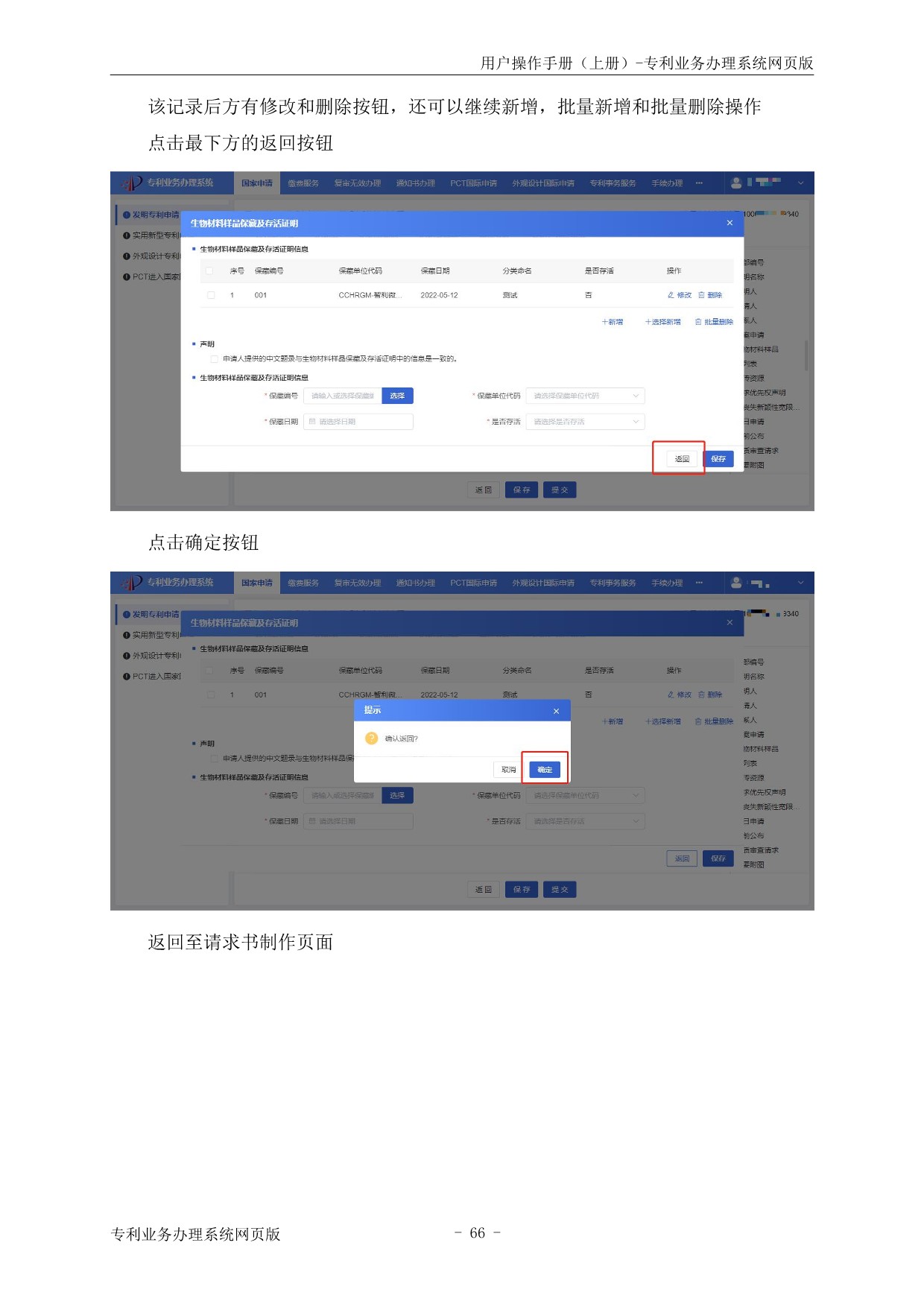Close the 提示 confirmation dialog with its X
This screenshot has height=1307, width=924.
[556, 711]
